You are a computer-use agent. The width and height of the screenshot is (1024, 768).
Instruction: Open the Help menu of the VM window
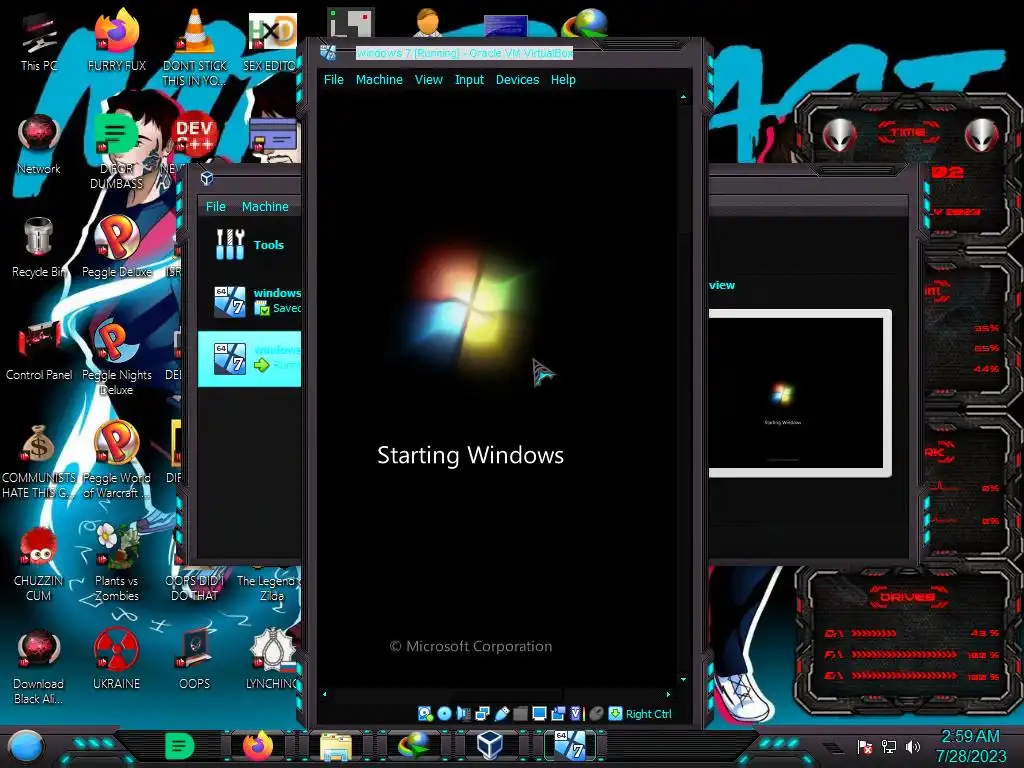pyautogui.click(x=563, y=80)
